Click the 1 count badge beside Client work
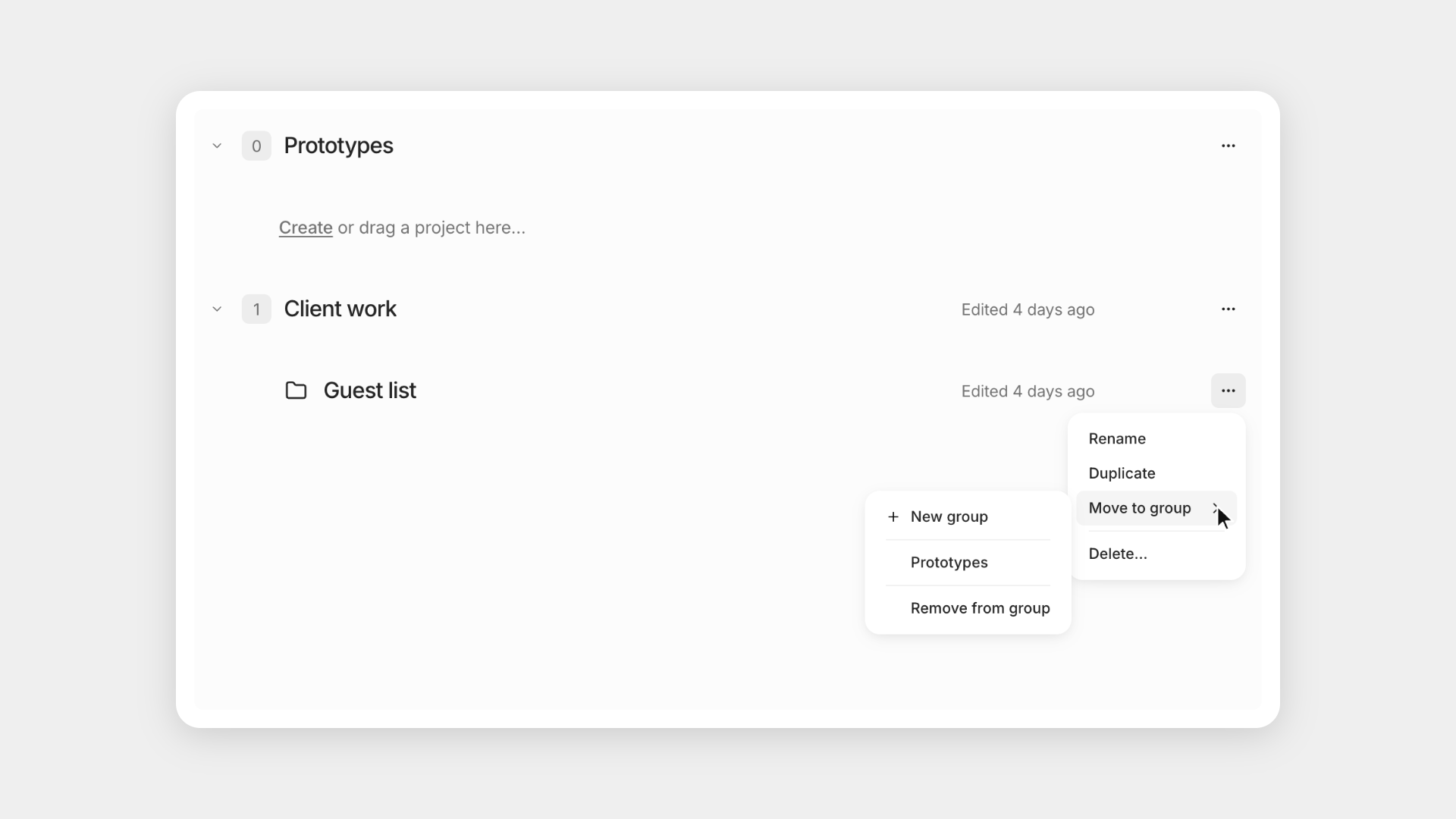The height and width of the screenshot is (819, 1456). (256, 309)
